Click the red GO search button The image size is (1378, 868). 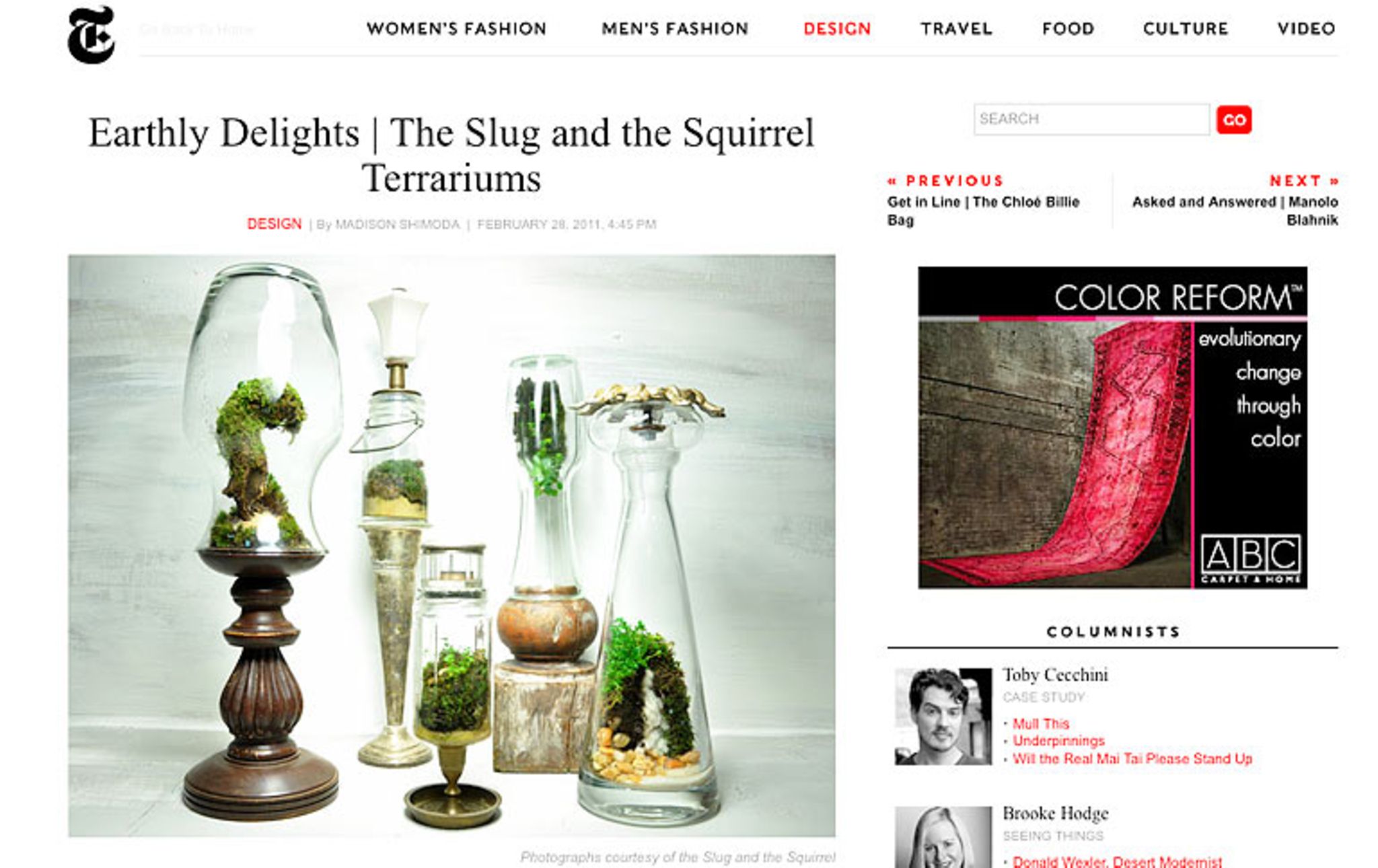click(1234, 120)
